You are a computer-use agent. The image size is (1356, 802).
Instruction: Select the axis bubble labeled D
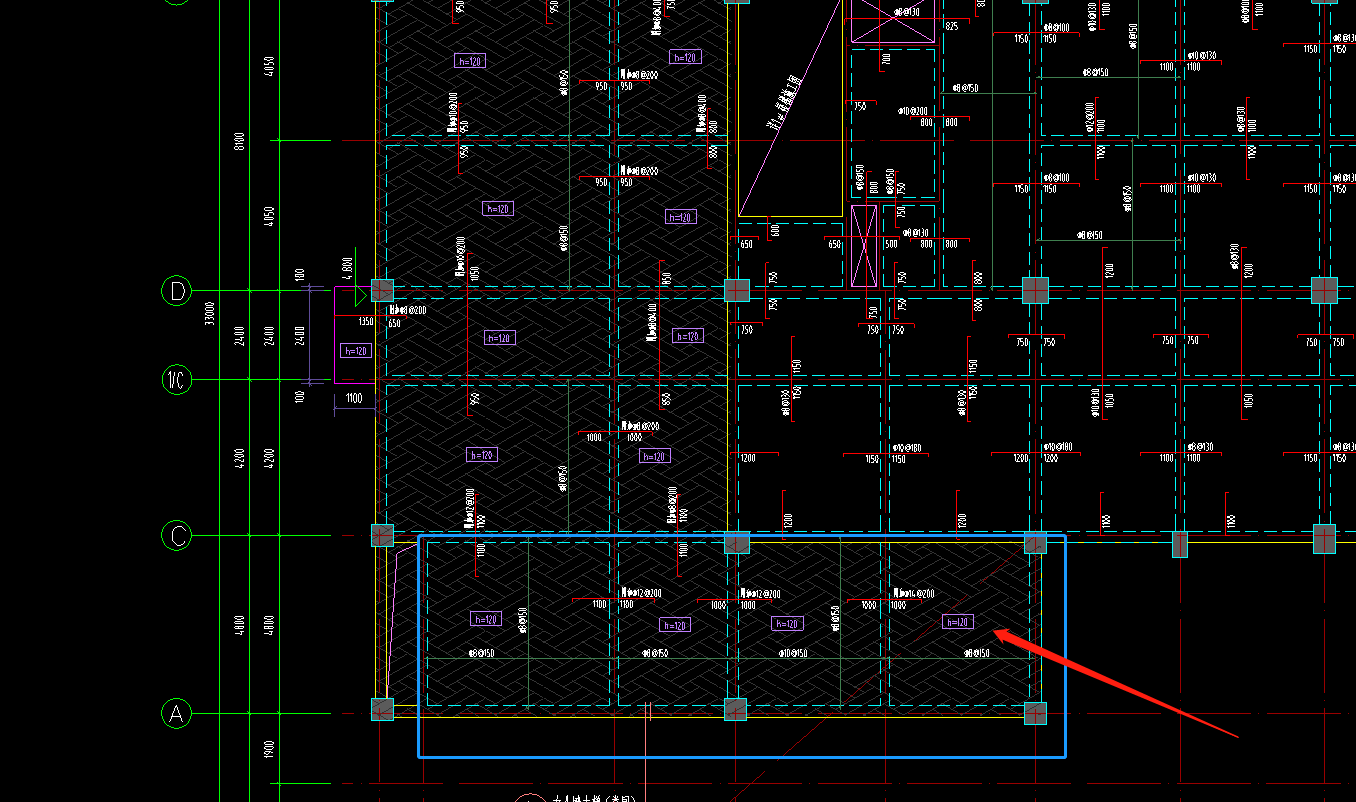176,291
